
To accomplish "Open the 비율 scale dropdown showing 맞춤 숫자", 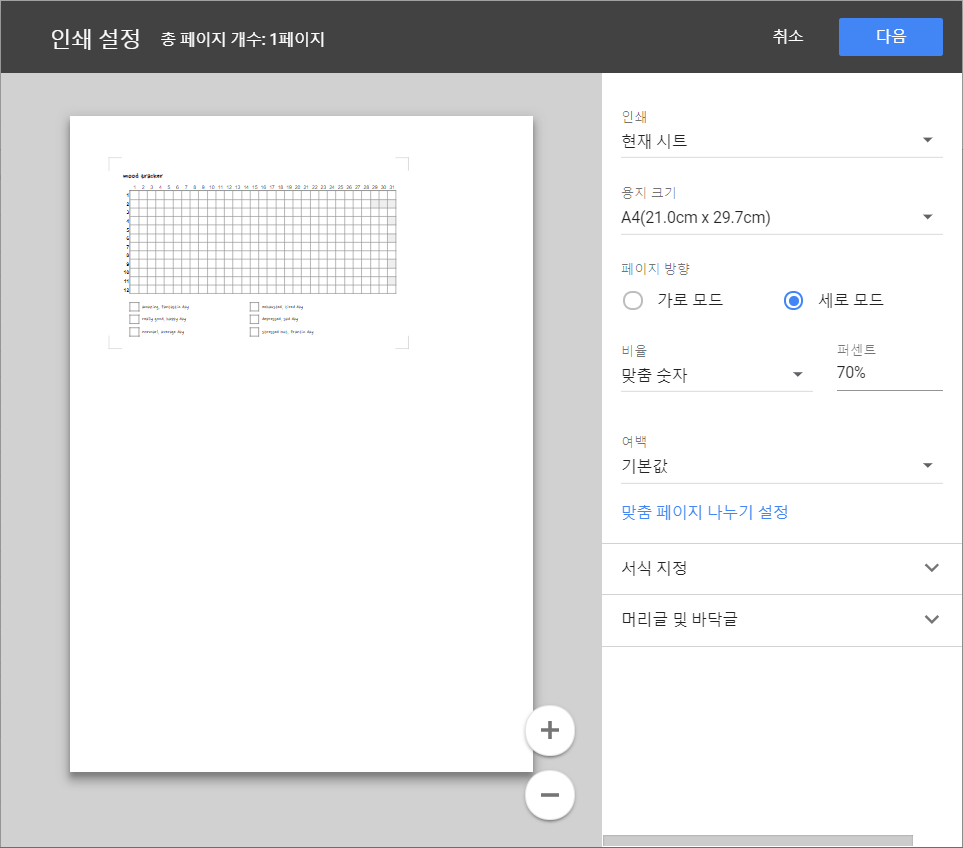I will click(x=716, y=375).
